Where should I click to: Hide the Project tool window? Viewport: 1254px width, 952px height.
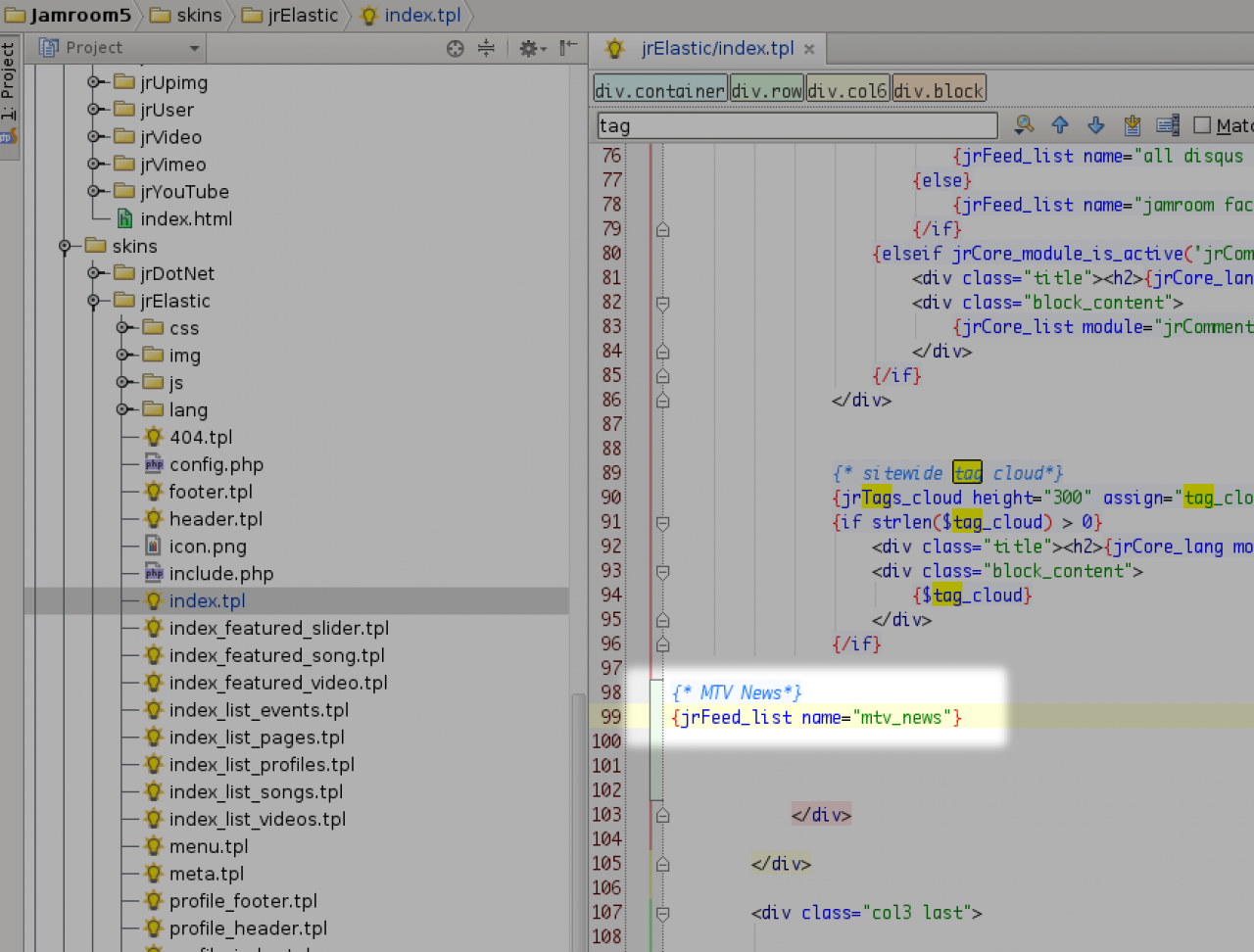click(x=568, y=48)
